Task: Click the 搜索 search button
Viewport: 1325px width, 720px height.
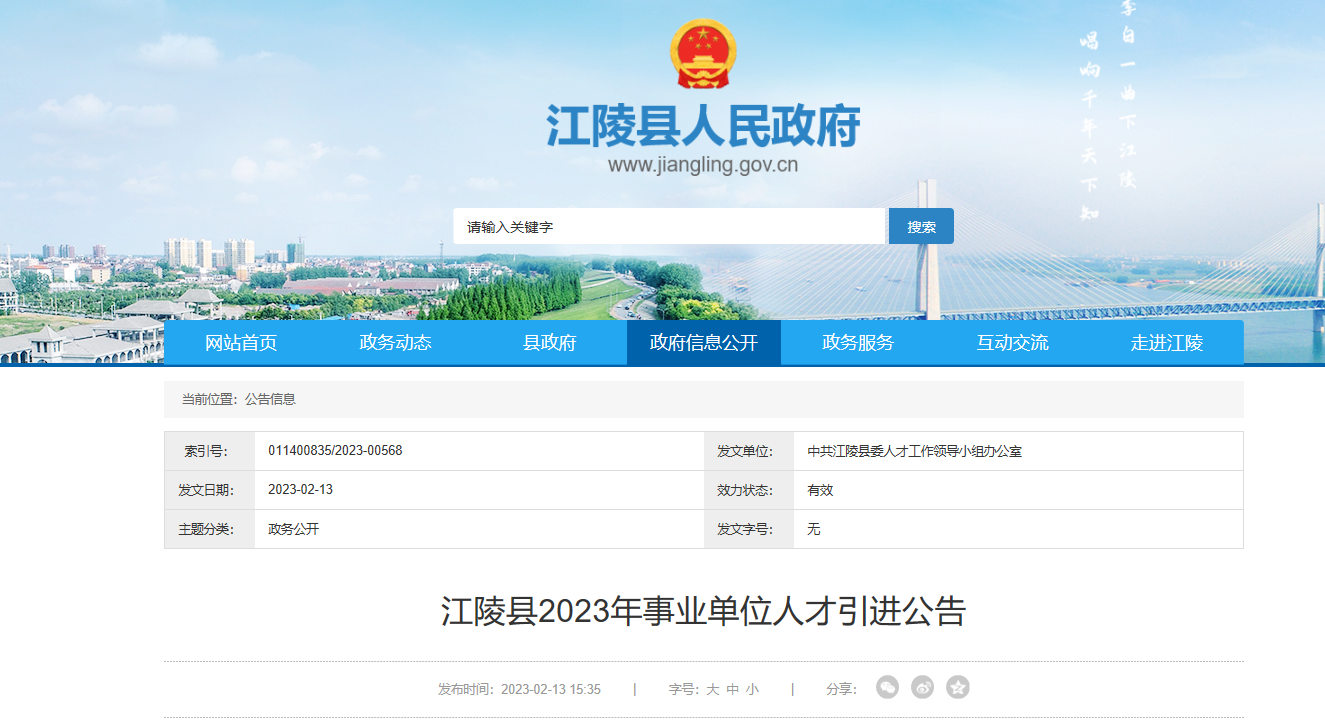Action: 921,226
